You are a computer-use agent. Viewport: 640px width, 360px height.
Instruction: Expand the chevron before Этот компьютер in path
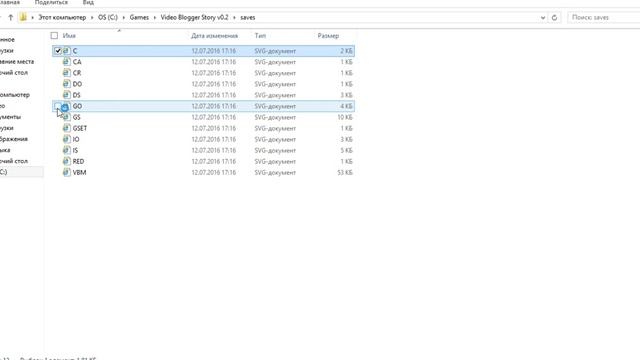pos(33,18)
